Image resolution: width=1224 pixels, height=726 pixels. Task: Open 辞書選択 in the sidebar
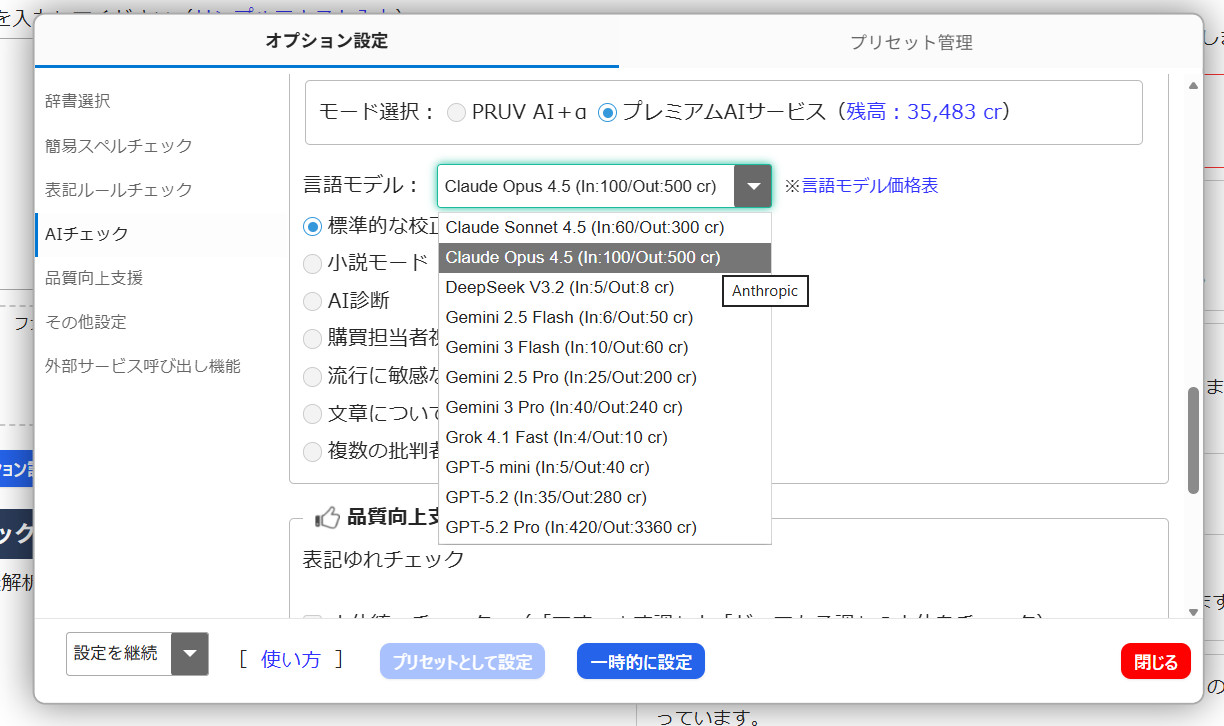tap(77, 101)
